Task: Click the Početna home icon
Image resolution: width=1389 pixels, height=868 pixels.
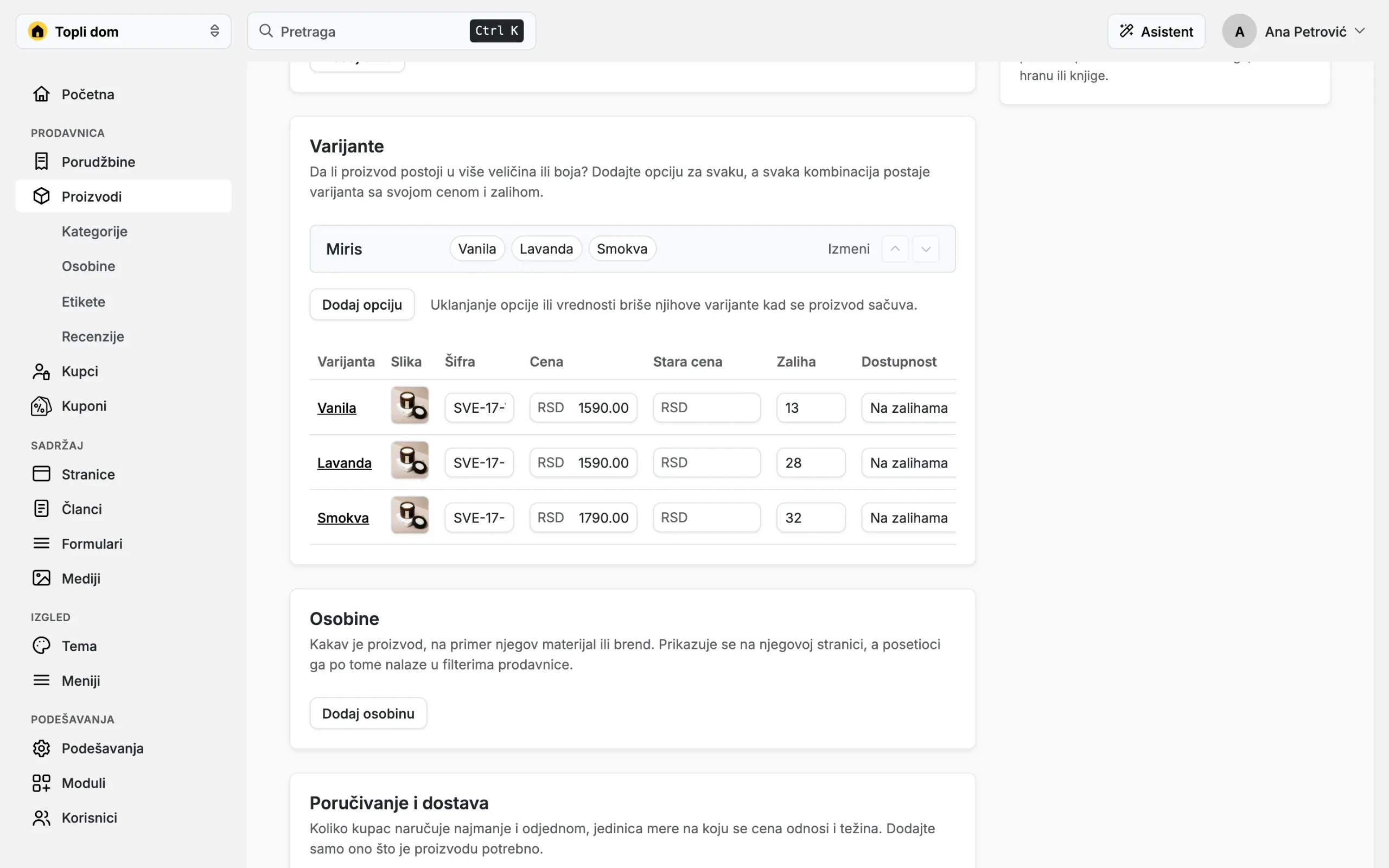Action: [41, 93]
